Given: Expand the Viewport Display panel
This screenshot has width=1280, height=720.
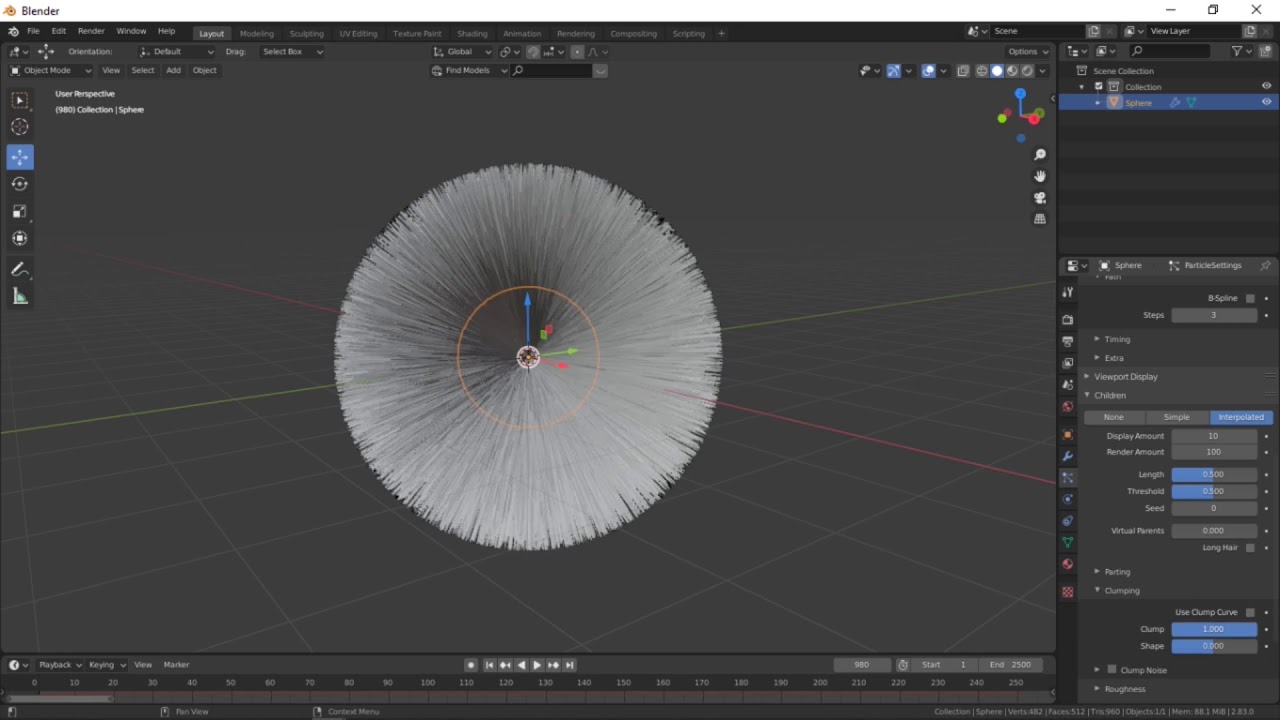Looking at the screenshot, I should pyautogui.click(x=1125, y=377).
